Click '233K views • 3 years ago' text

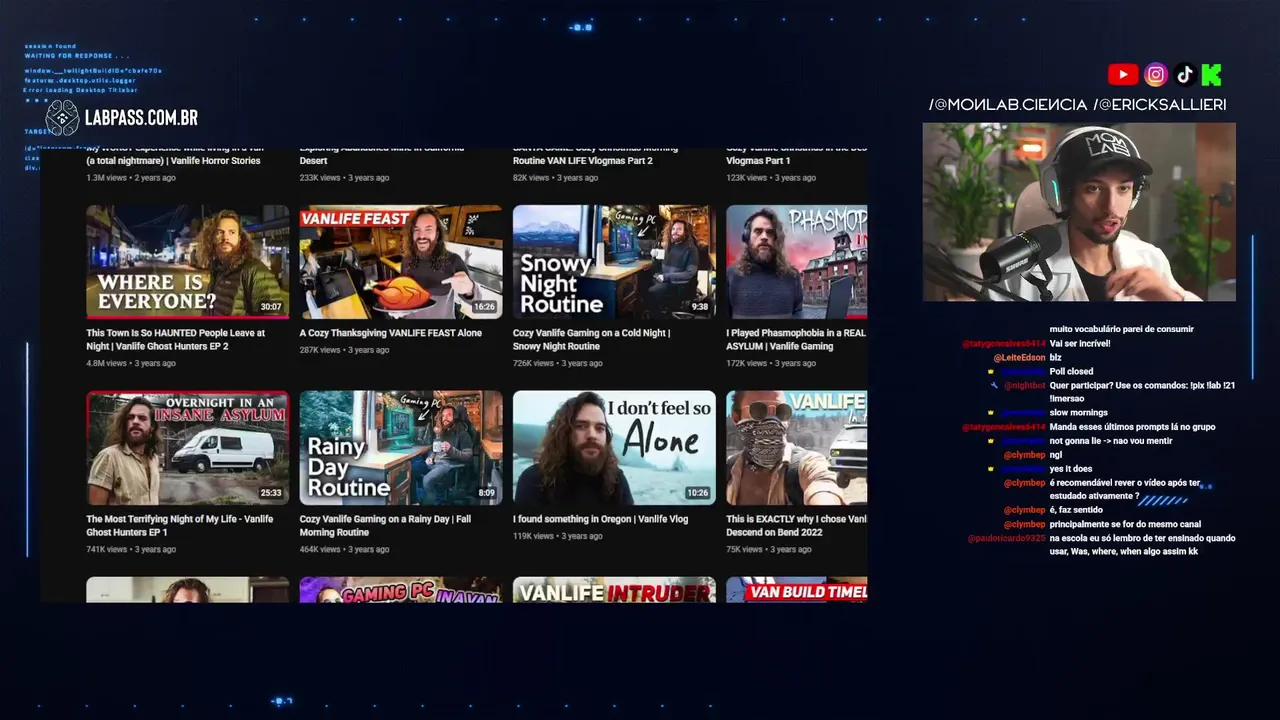coord(344,178)
